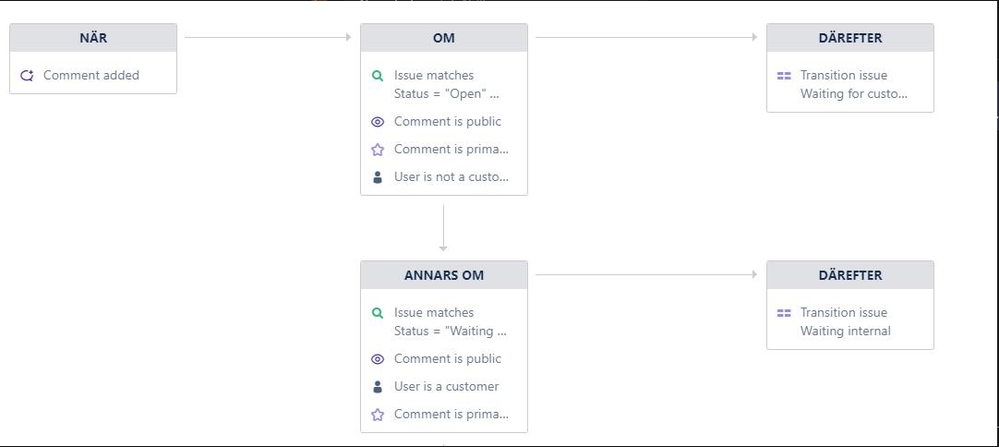The width and height of the screenshot is (999, 447).
Task: Click the eye icon in OM block
Action: point(377,122)
